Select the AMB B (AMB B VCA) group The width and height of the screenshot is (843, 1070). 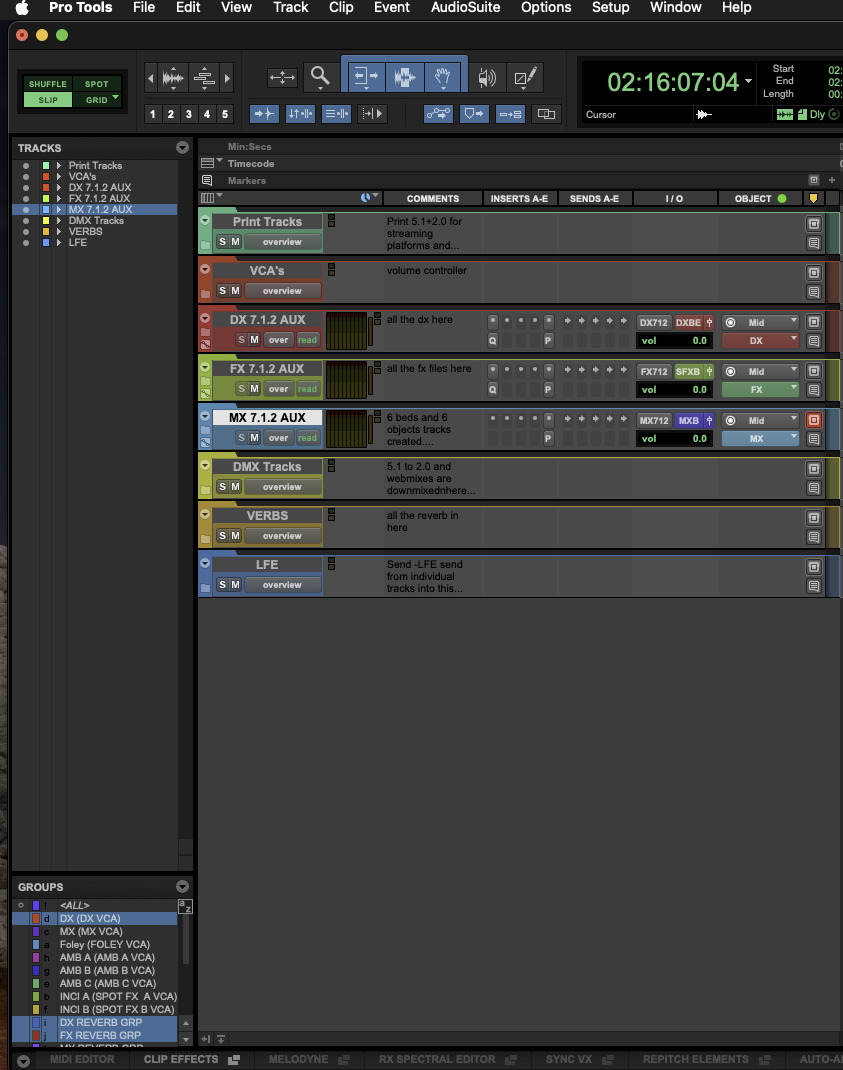pyautogui.click(x=107, y=970)
